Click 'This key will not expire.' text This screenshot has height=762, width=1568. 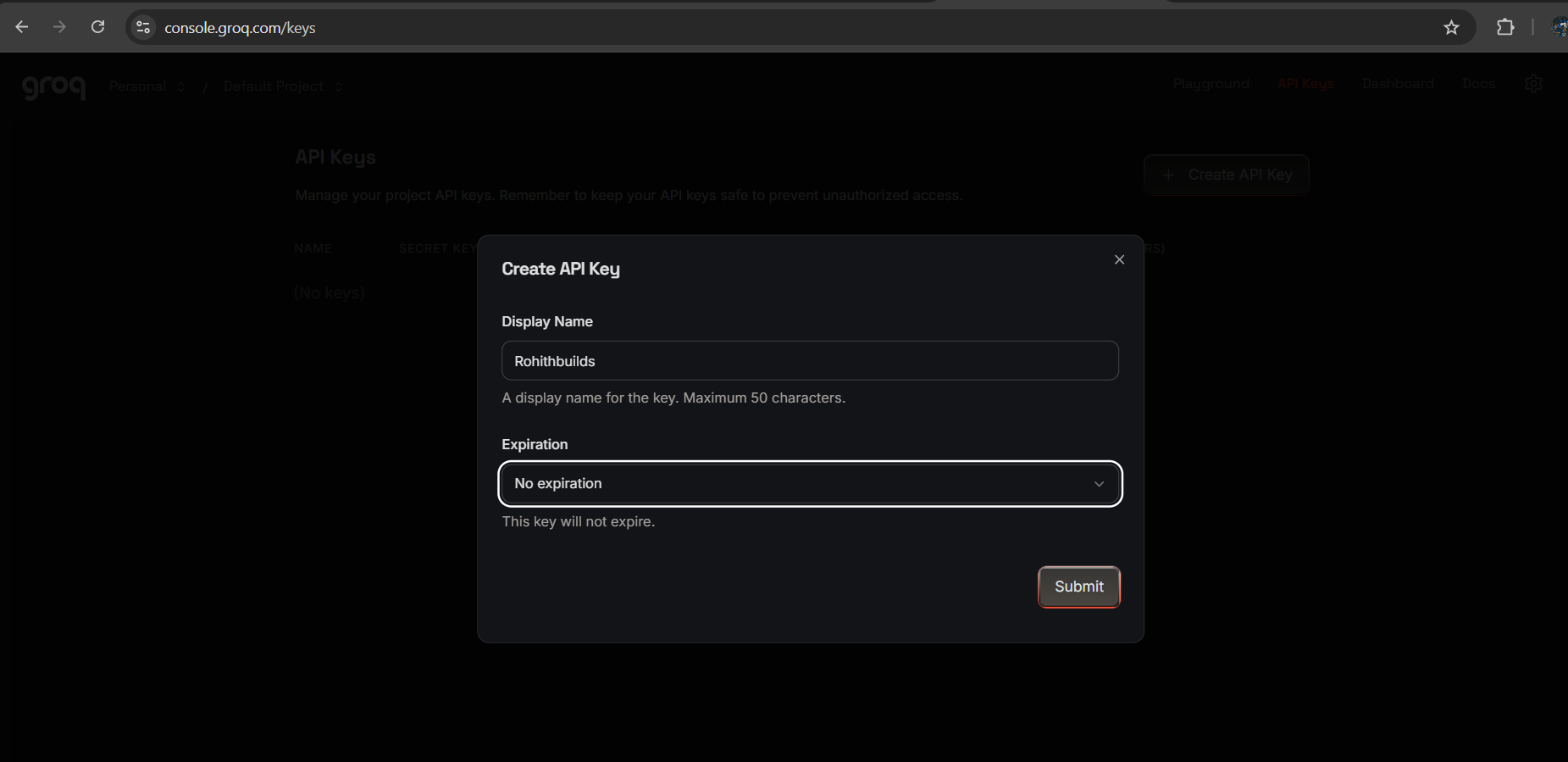578,521
